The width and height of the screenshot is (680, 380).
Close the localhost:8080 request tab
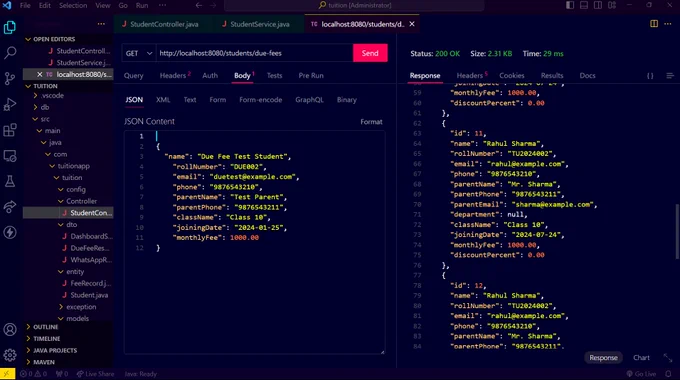[412, 24]
